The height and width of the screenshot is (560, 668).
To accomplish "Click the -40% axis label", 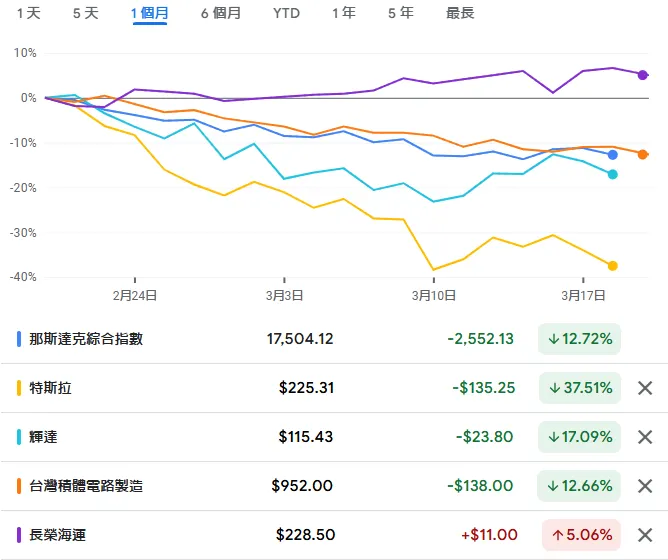I will pyautogui.click(x=23, y=277).
